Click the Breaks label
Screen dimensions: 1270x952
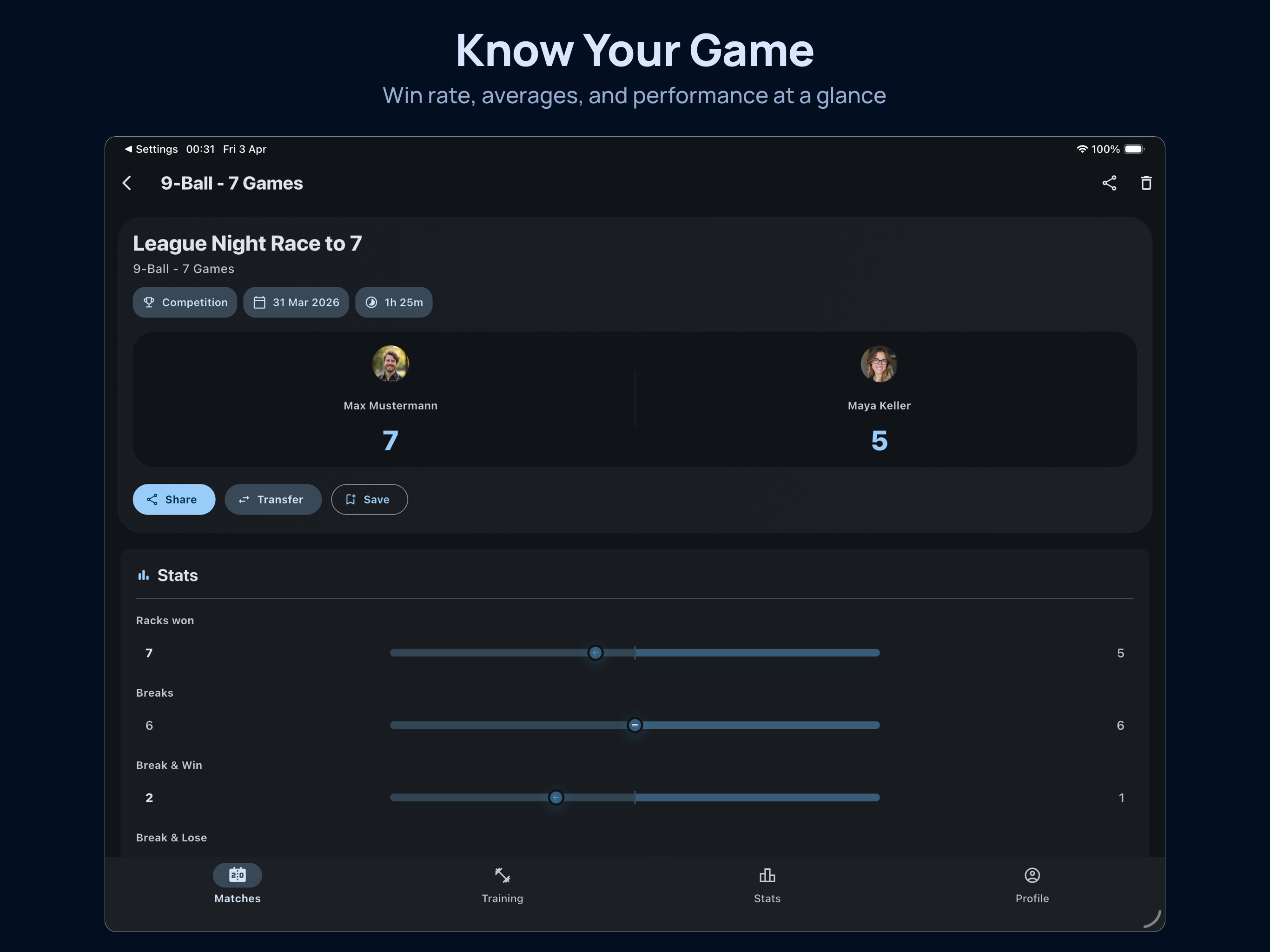154,693
